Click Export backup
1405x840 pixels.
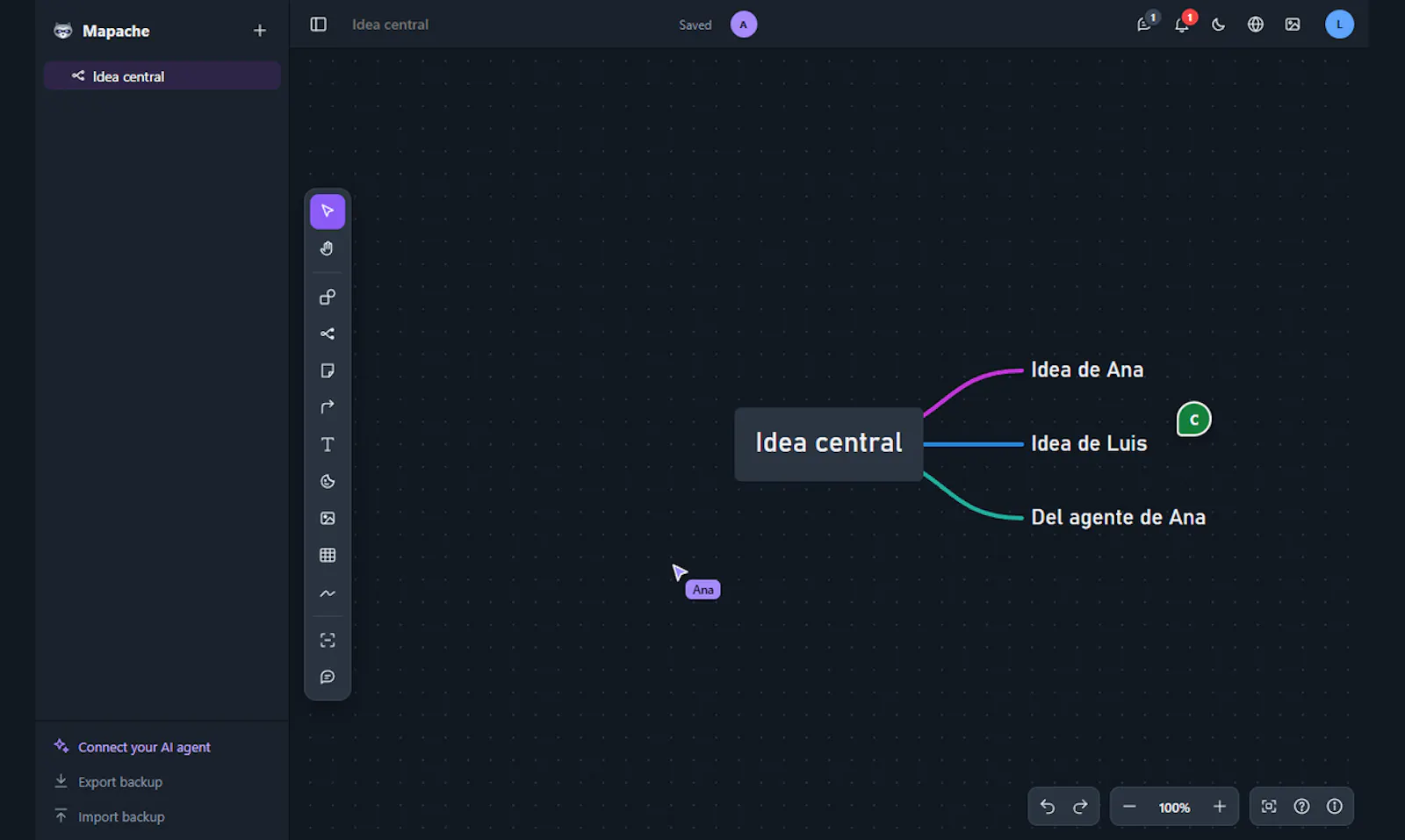tap(109, 782)
